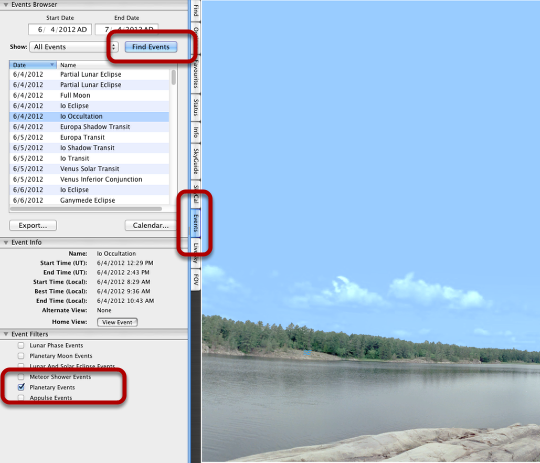Collapse the Events Browser section triangle
Screen dimensions: 540x463
[x=6, y=4]
